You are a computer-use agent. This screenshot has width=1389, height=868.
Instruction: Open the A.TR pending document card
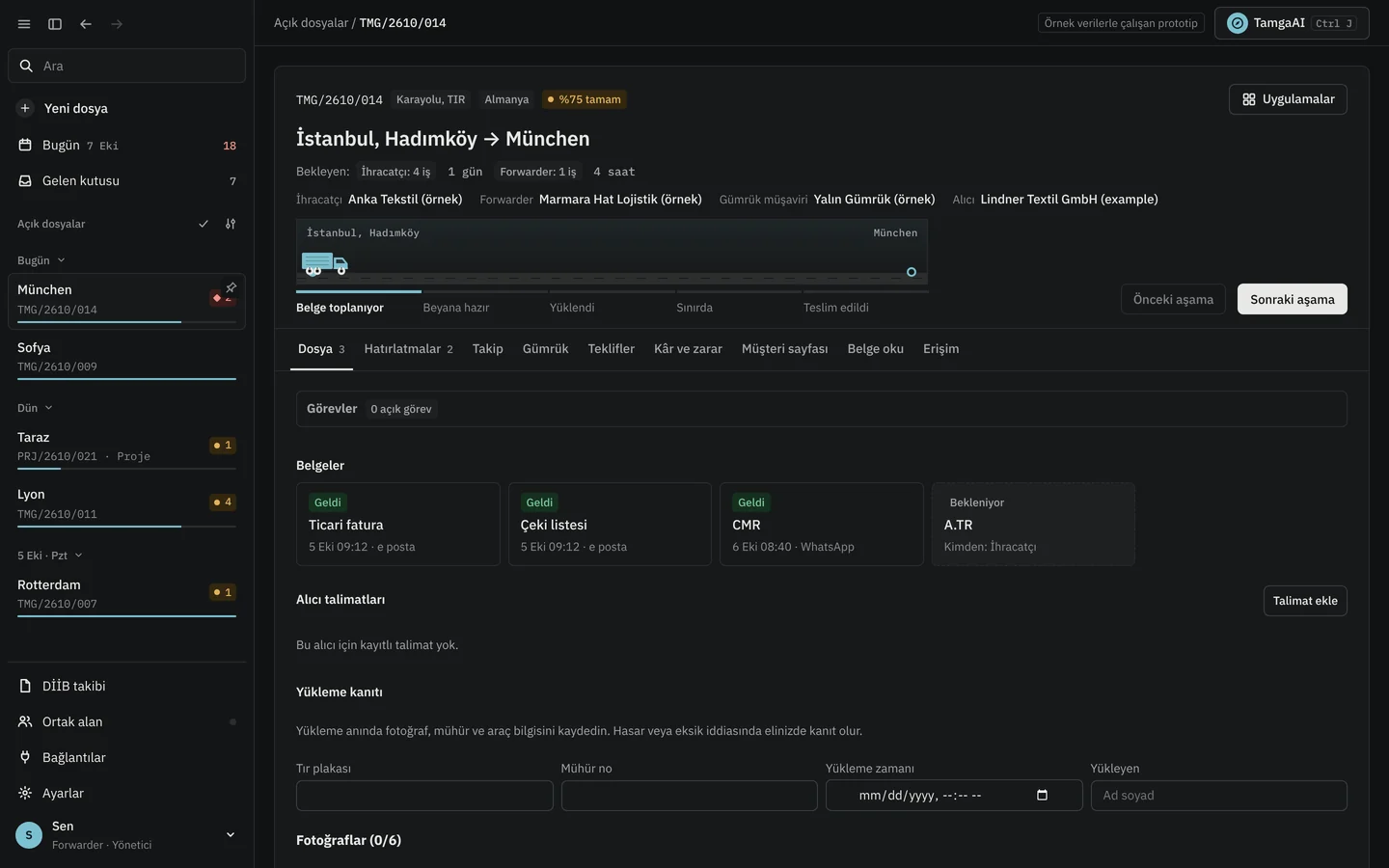(x=1033, y=524)
